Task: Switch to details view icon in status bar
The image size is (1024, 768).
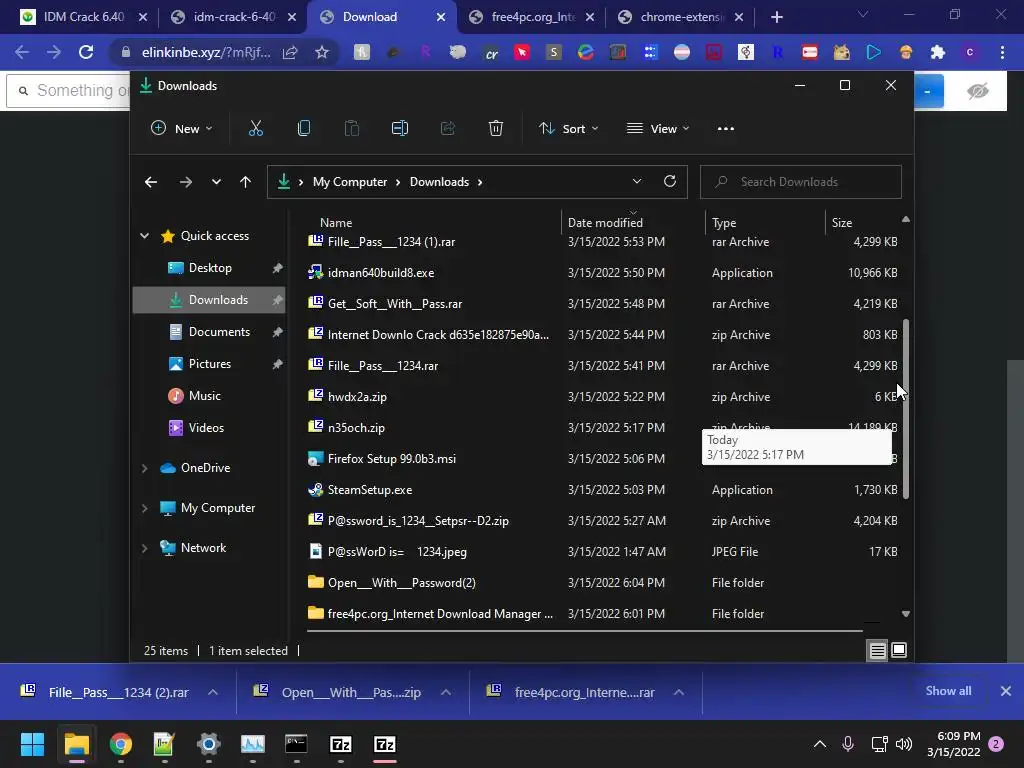Action: pos(877,650)
